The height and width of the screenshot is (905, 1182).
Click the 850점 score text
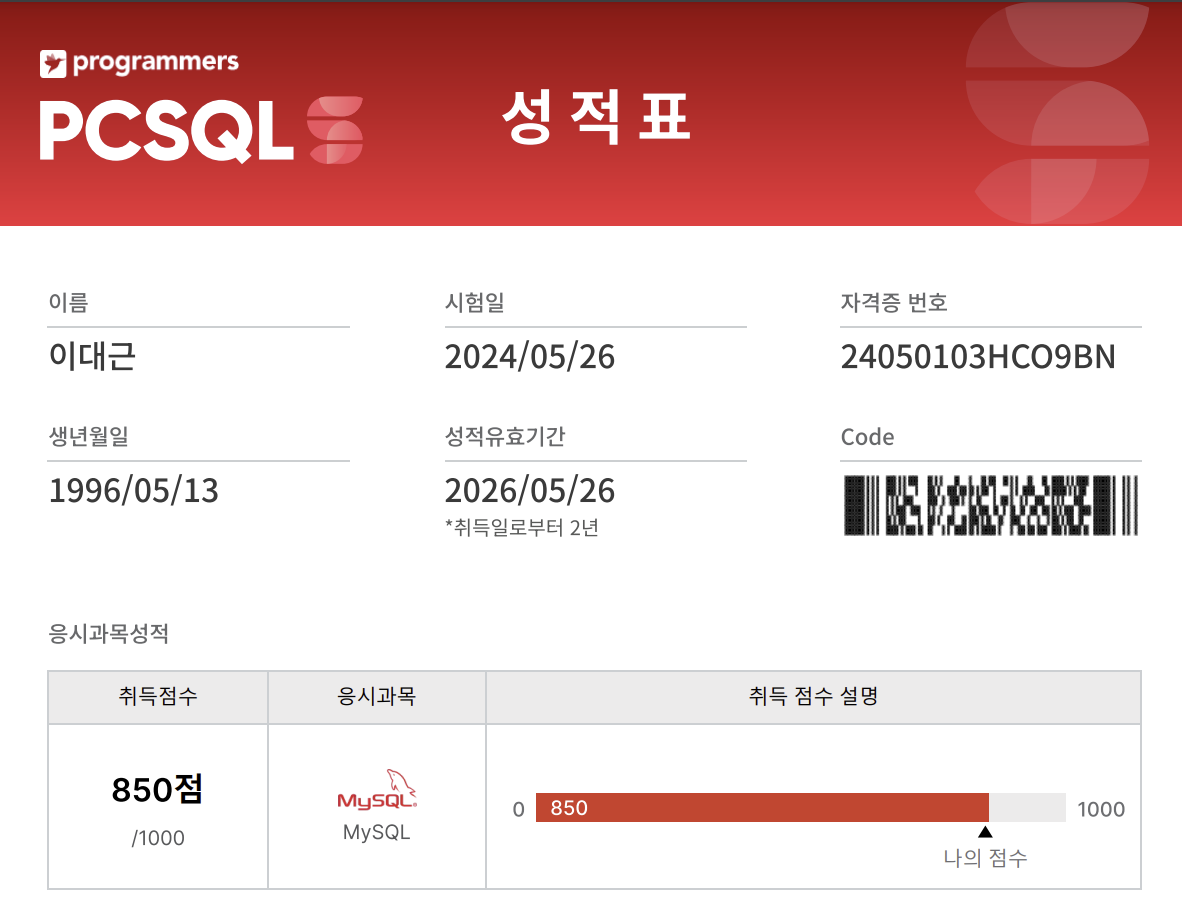click(x=156, y=790)
